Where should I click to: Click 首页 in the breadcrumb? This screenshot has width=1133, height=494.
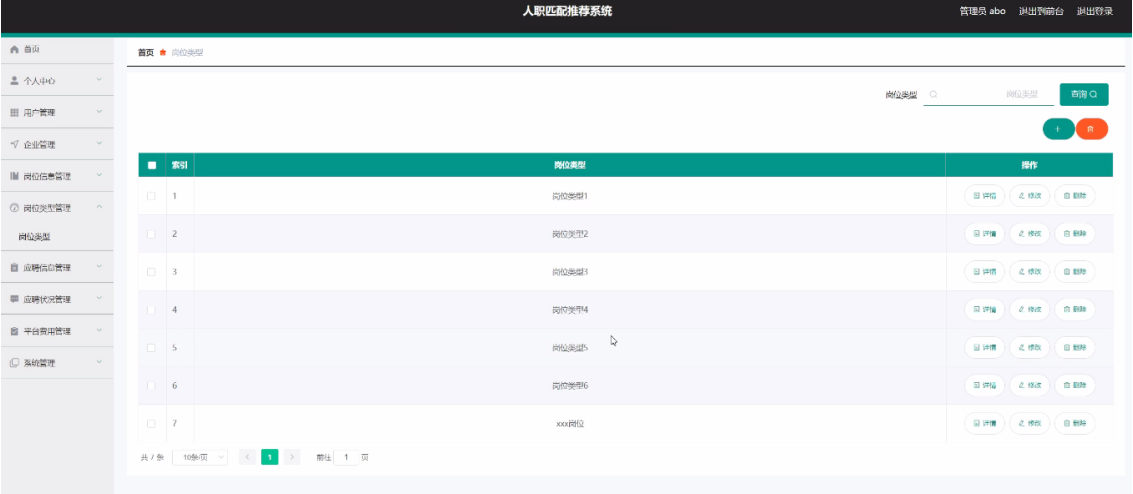(146, 53)
